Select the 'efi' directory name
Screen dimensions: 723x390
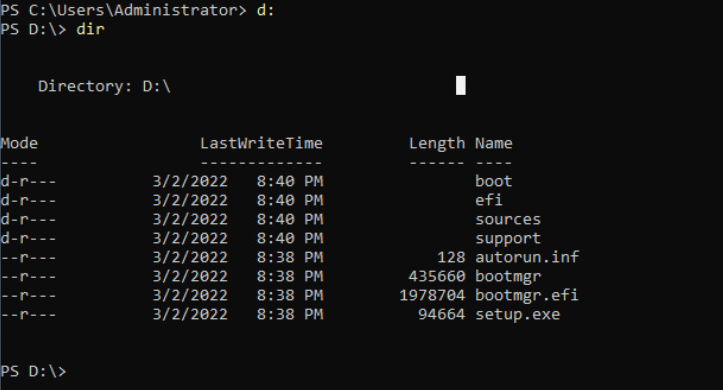click(489, 200)
